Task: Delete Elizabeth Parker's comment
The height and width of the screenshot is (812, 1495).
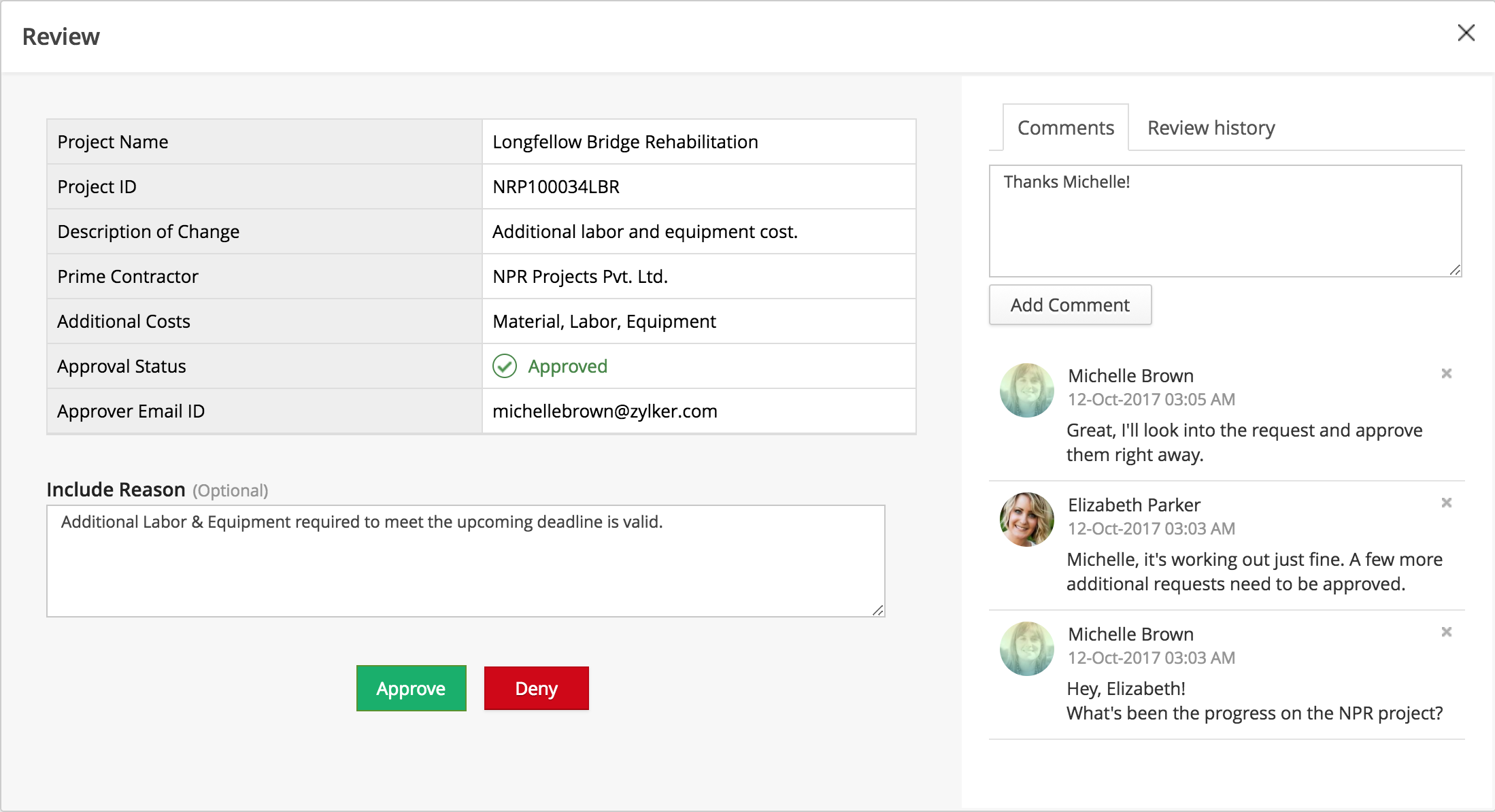Action: 1446,503
